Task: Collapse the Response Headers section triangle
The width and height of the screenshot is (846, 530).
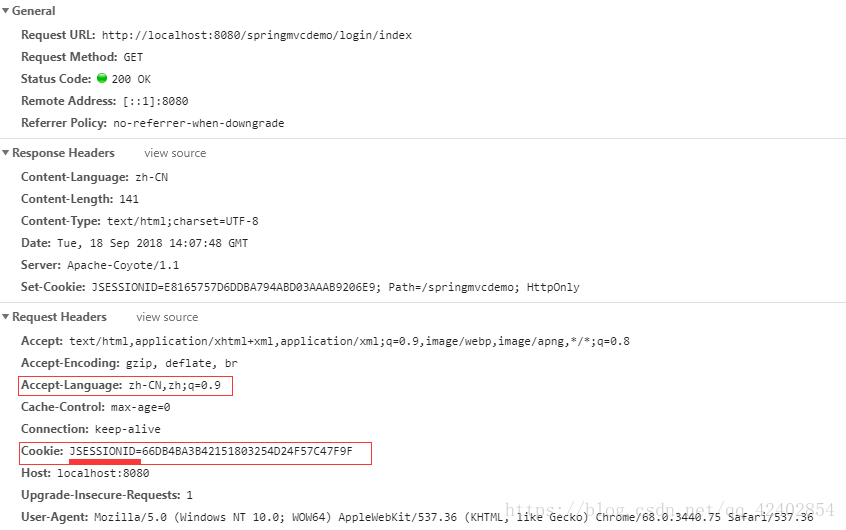Action: pyautogui.click(x=5, y=153)
